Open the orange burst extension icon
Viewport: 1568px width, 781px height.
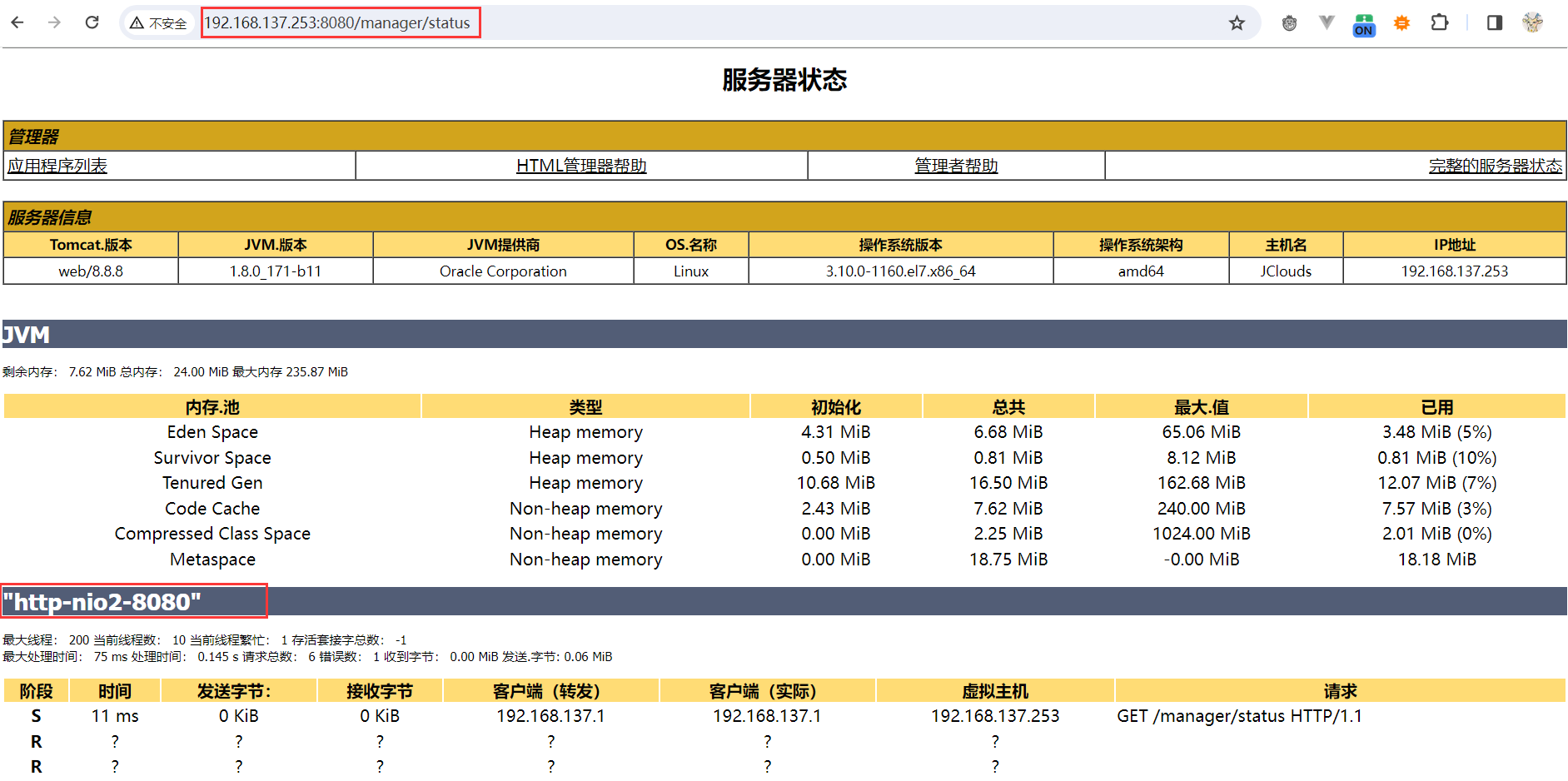tap(1401, 22)
